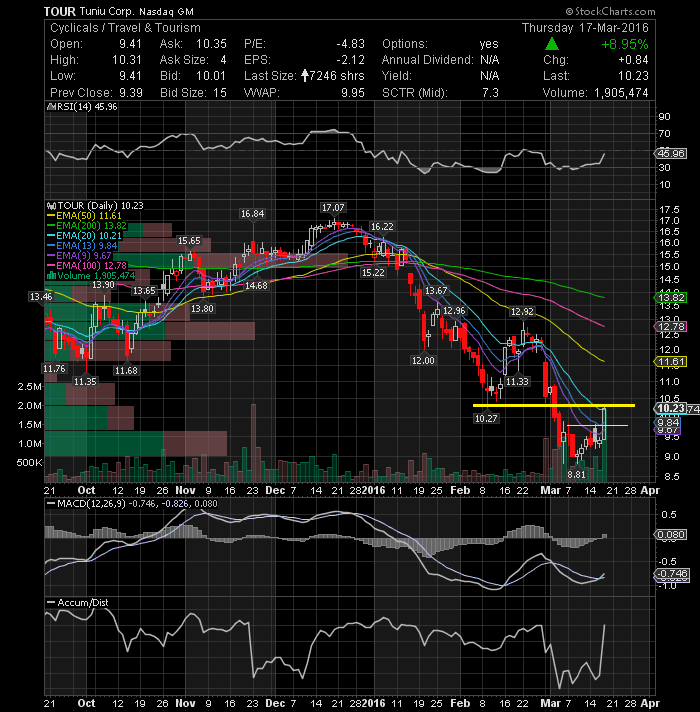The height and width of the screenshot is (712, 700).
Task: Click the 17.07 price high label
Action: (x=333, y=208)
